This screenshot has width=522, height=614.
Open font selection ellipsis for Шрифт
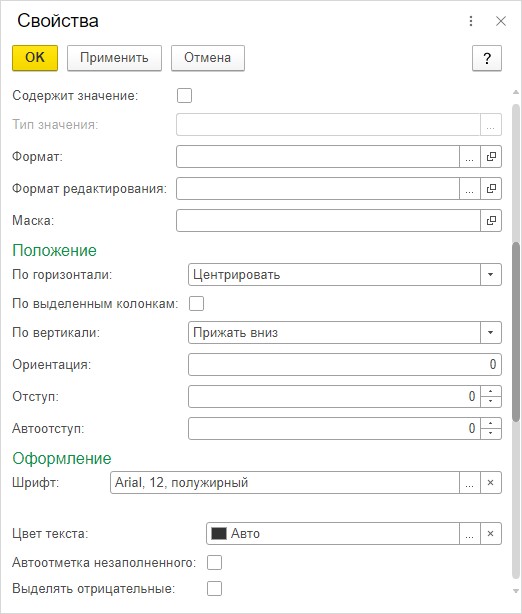click(470, 483)
